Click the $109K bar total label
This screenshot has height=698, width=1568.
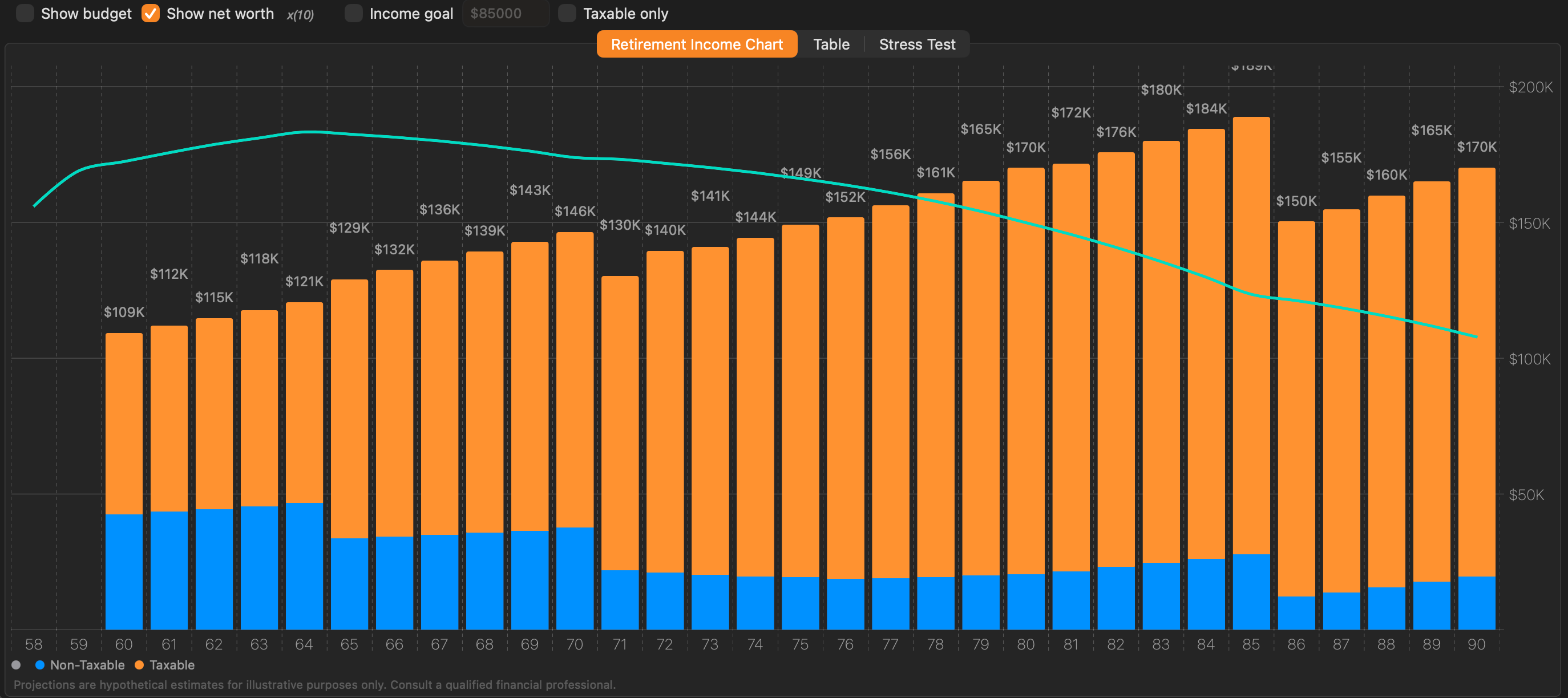(x=124, y=312)
